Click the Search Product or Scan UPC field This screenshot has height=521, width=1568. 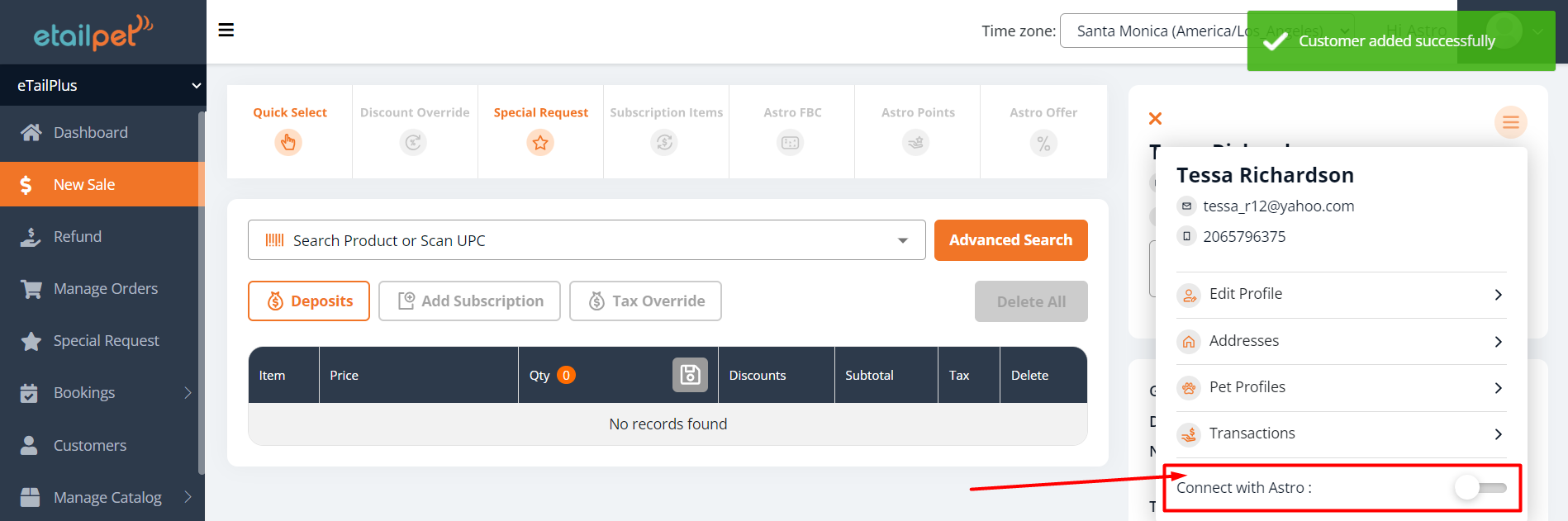pyautogui.click(x=578, y=240)
